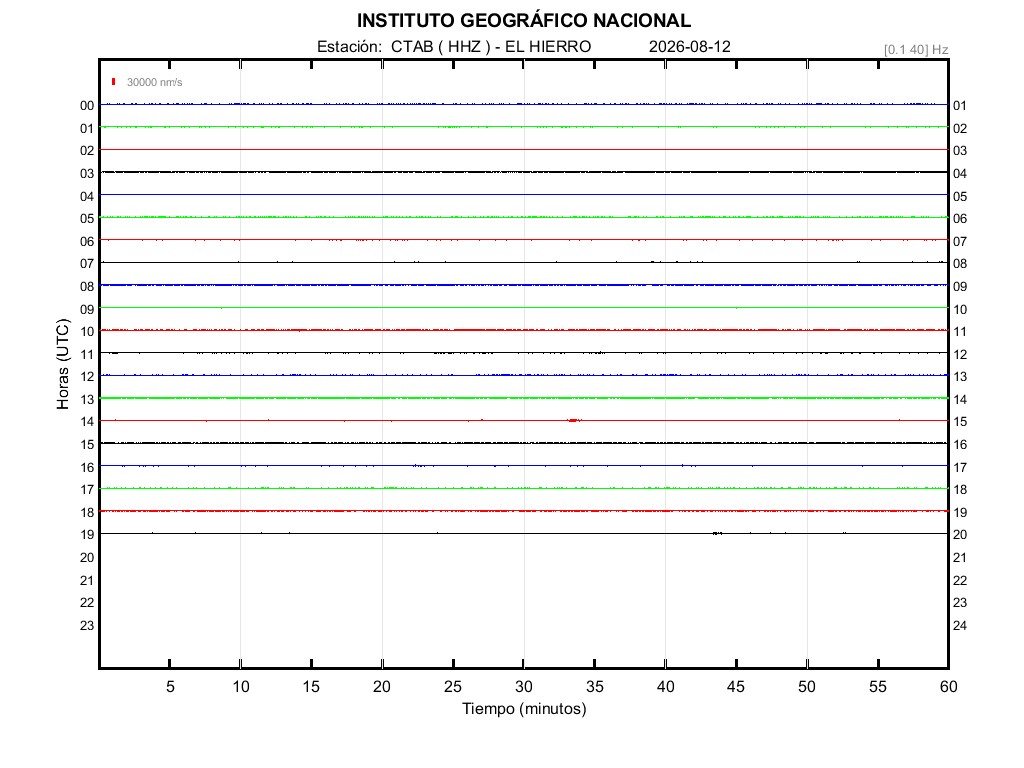
Task: Click the 30000 nm/s scale legend text
Action: click(154, 82)
